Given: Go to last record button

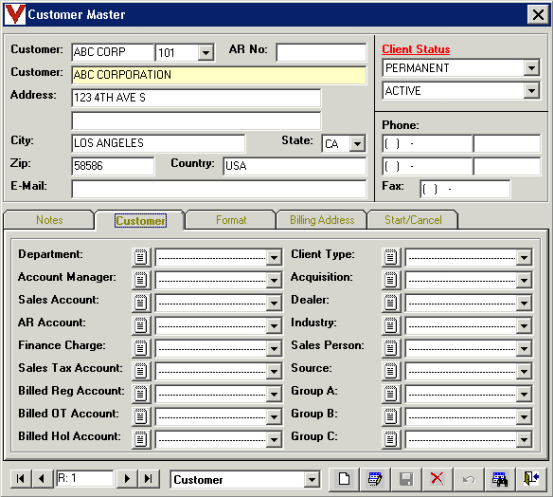Looking at the screenshot, I should tap(149, 479).
